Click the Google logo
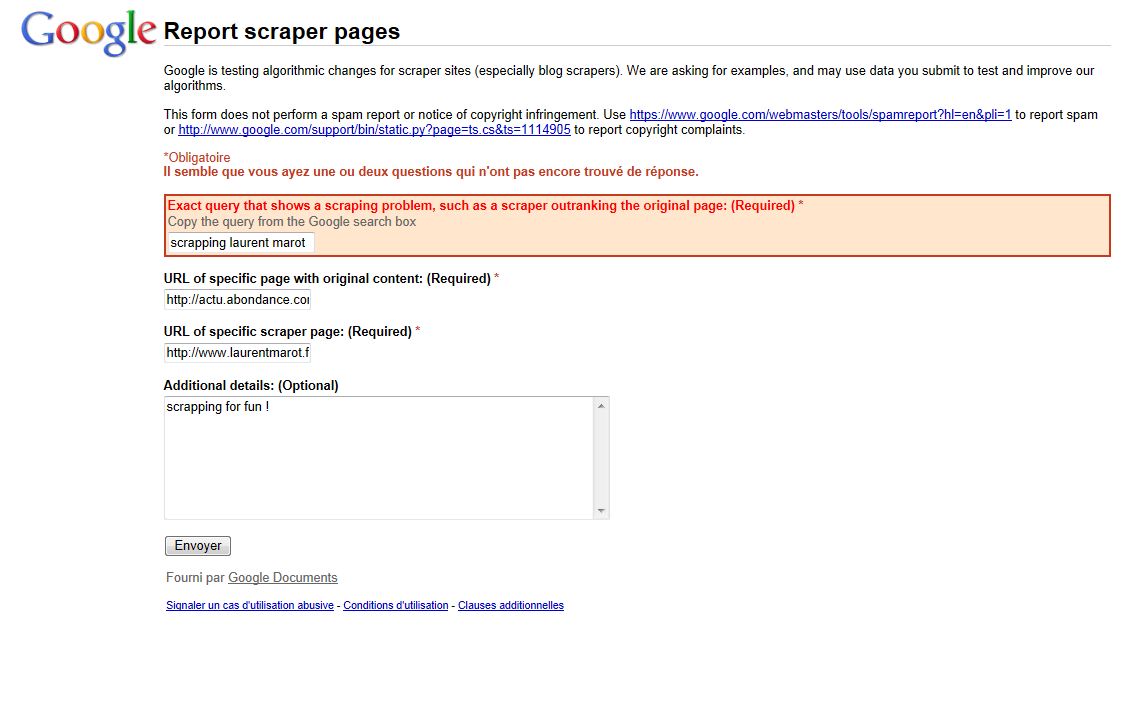This screenshot has height=711, width=1145. pyautogui.click(x=88, y=33)
